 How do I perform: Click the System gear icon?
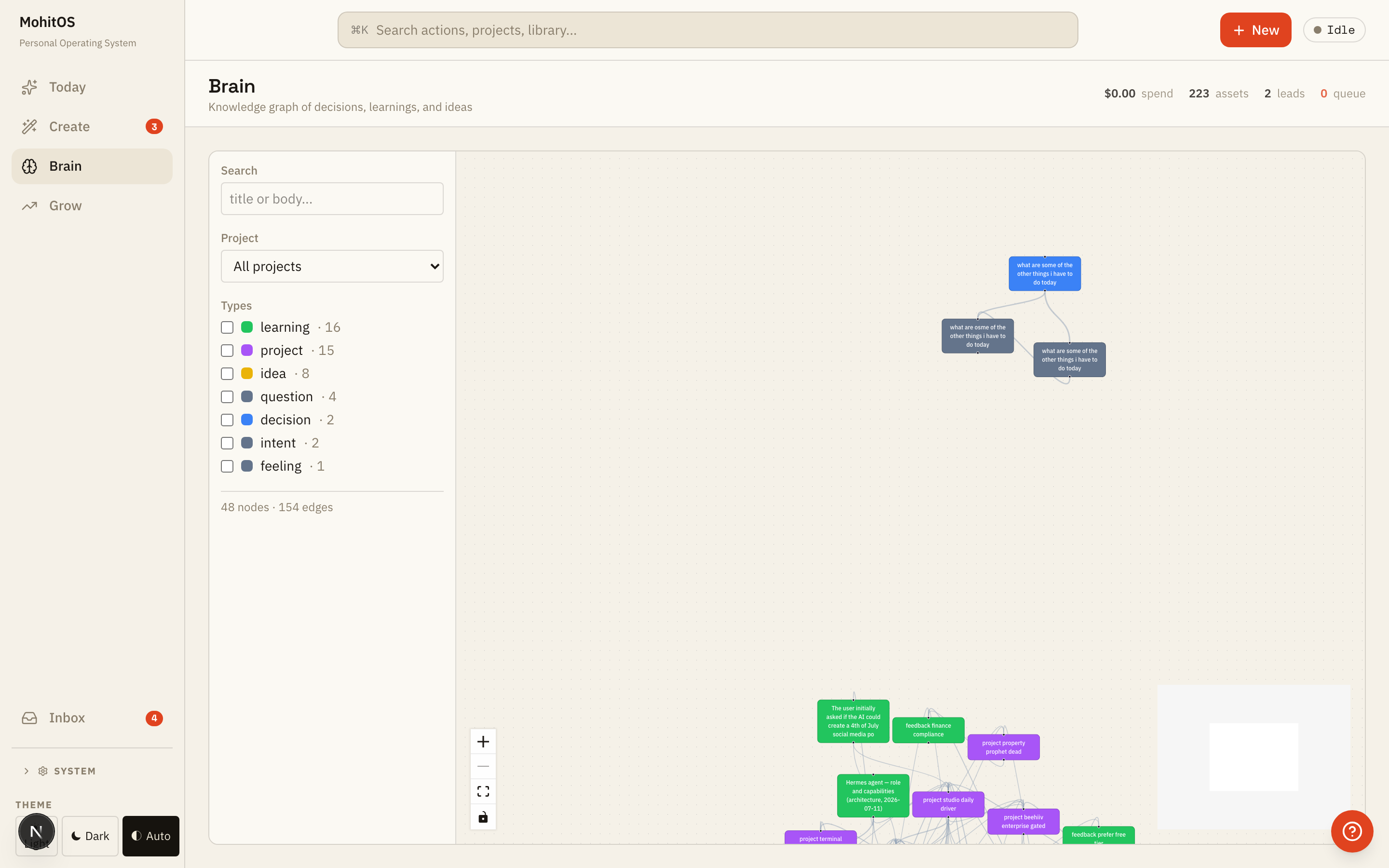tap(43, 771)
